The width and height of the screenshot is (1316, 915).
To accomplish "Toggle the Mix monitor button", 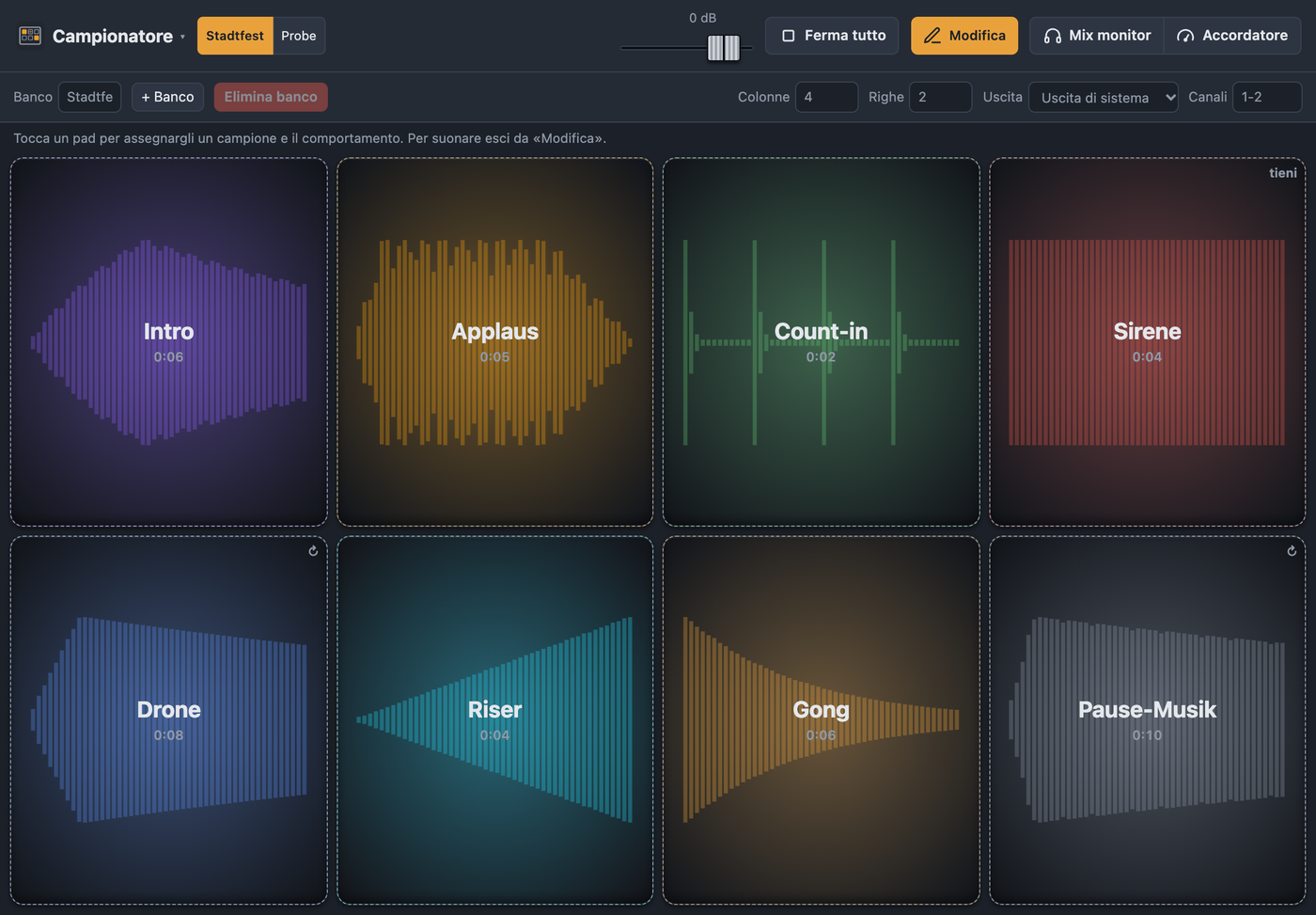I will coord(1097,36).
